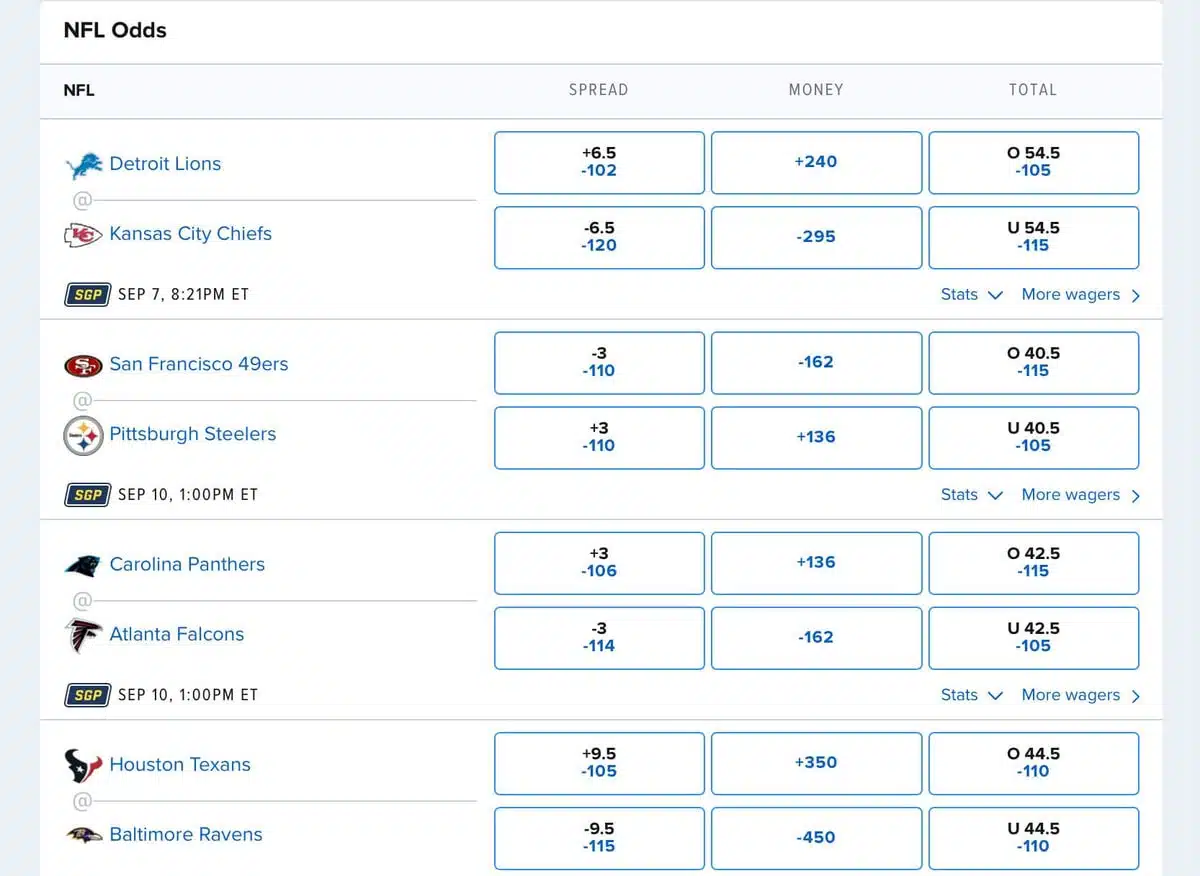Select Steelers +3 spread bet
The height and width of the screenshot is (876, 1200).
(599, 437)
